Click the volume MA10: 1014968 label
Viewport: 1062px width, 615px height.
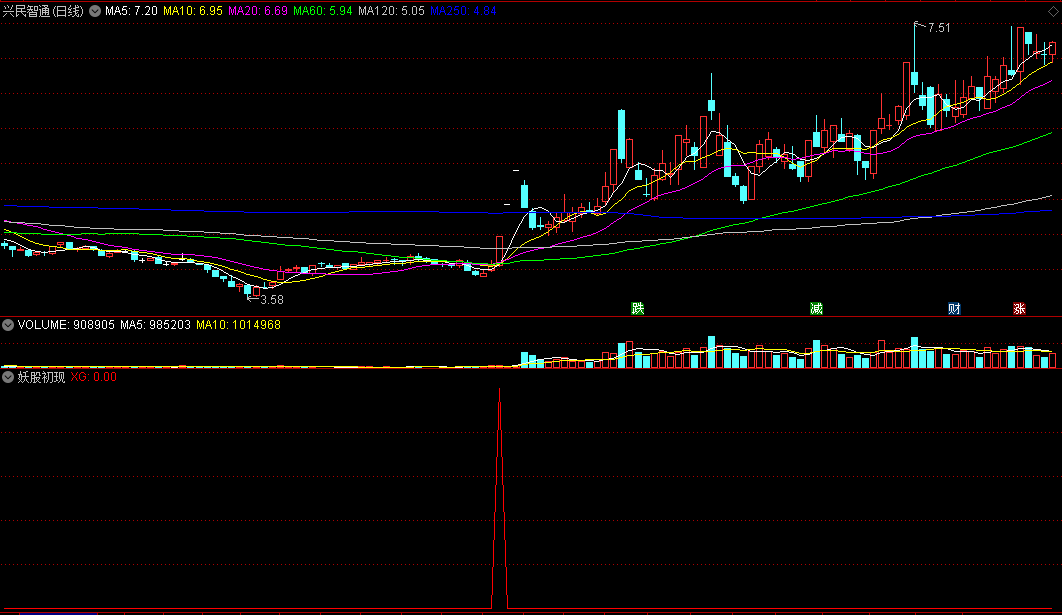238,325
